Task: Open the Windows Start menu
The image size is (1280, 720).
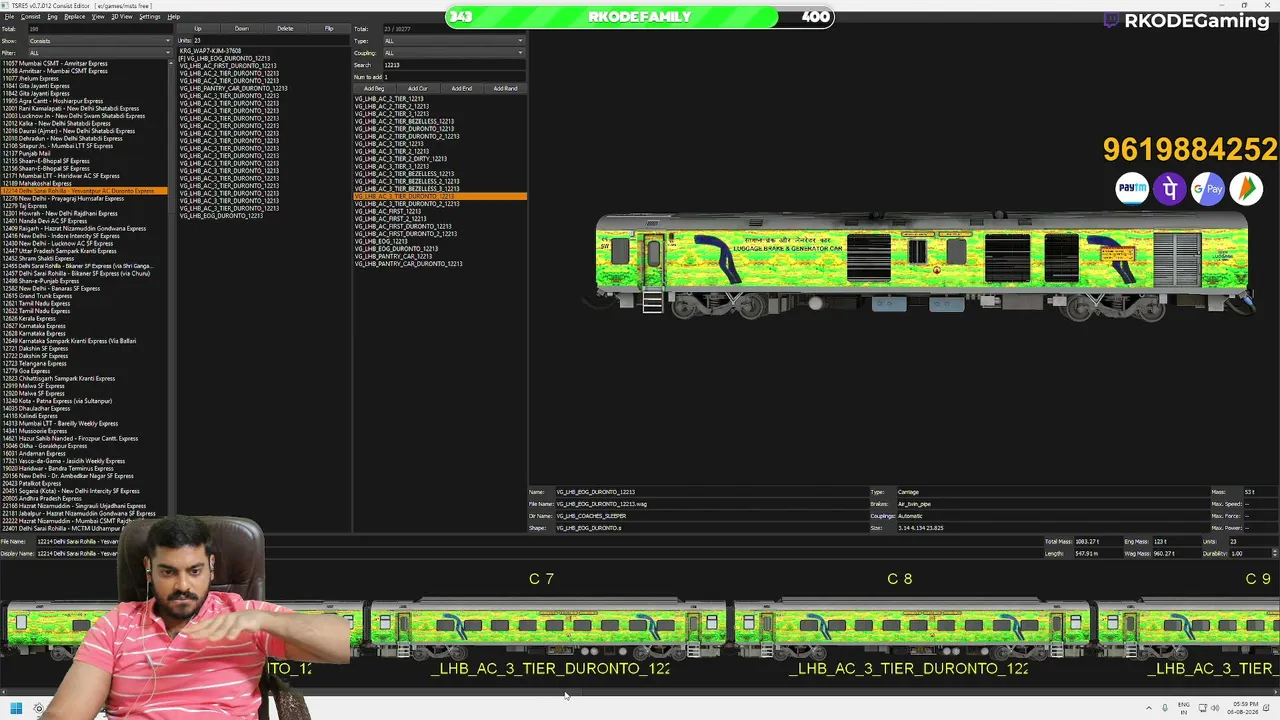Action: pos(16,709)
